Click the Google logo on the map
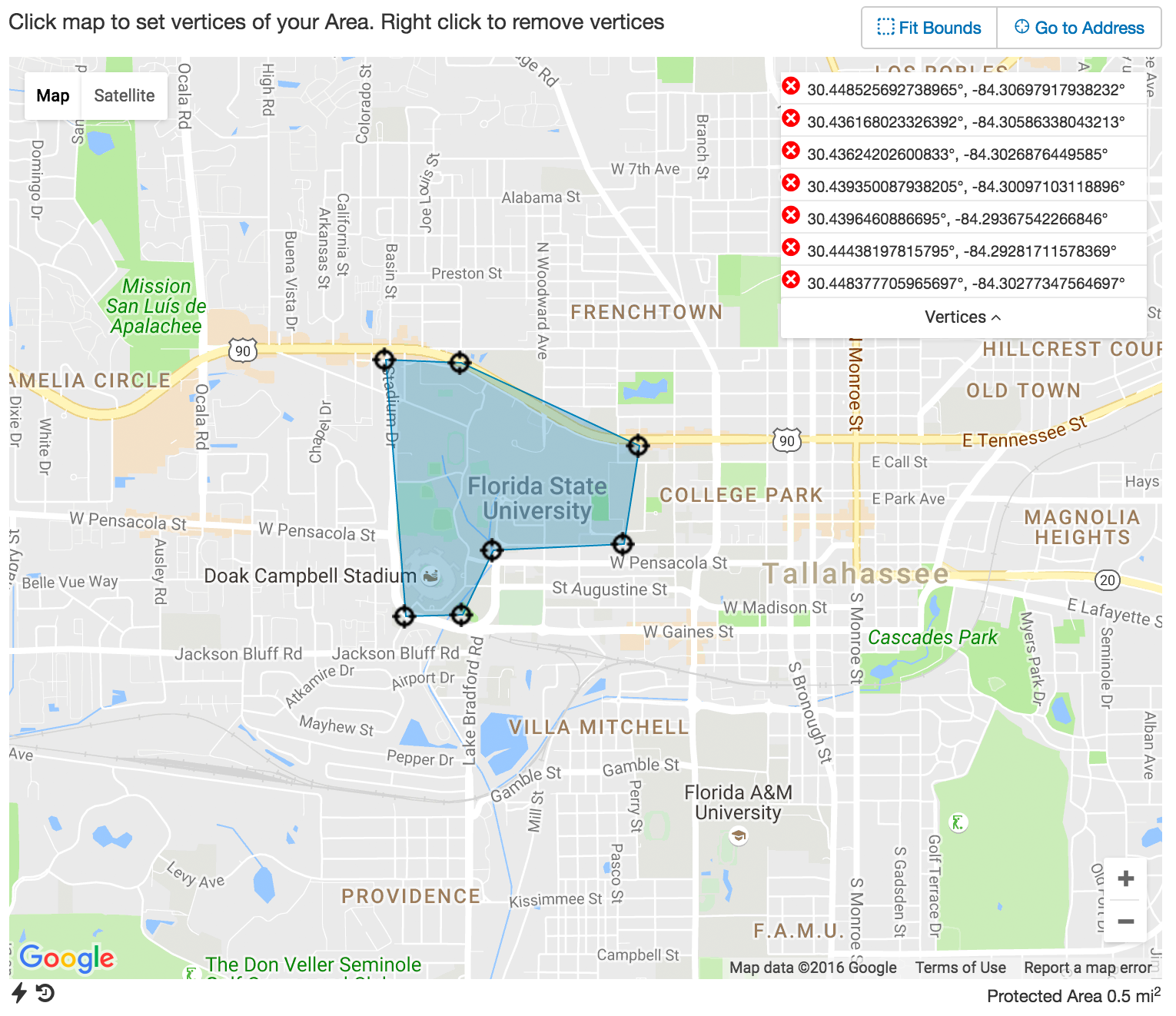Image resolution: width=1176 pixels, height=1016 pixels. point(67,958)
